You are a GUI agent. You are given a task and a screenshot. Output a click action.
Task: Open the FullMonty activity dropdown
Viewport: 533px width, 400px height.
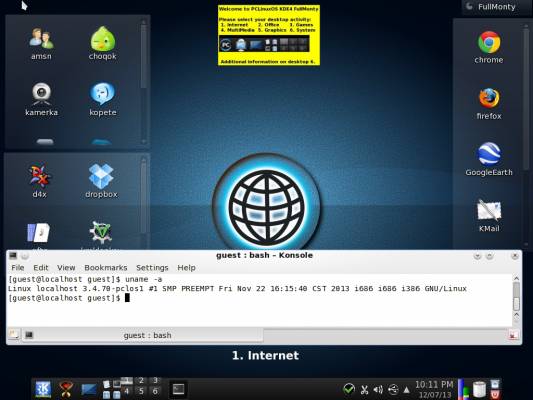point(491,7)
